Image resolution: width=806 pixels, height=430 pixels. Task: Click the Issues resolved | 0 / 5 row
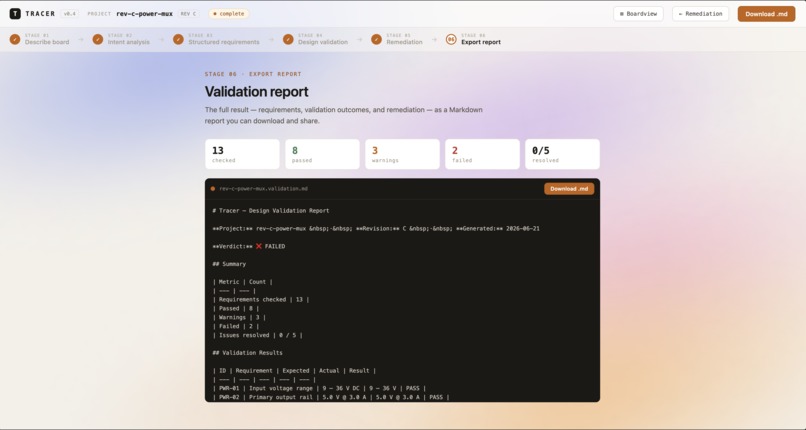click(x=258, y=335)
